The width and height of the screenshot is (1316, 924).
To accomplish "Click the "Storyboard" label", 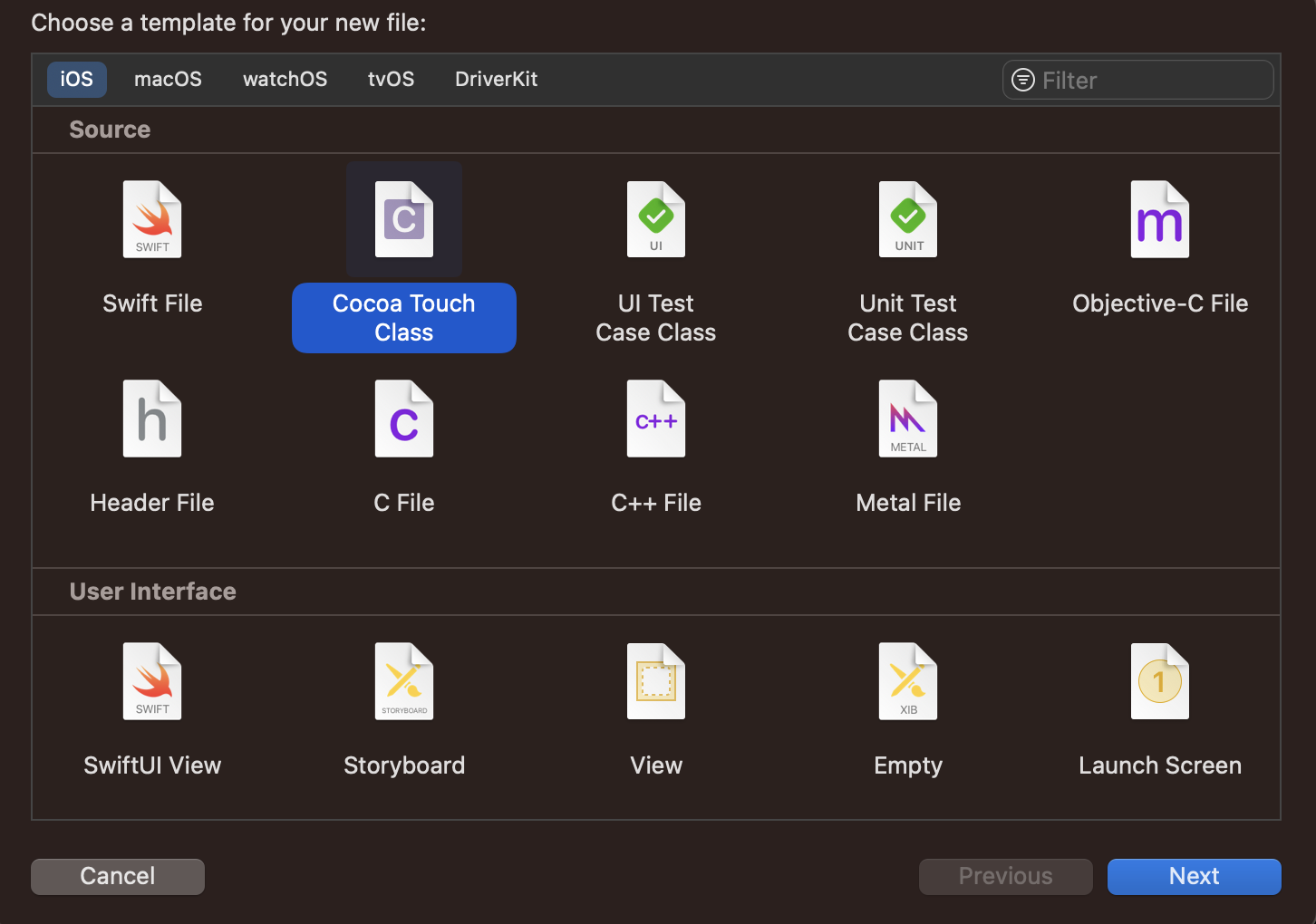I will (x=404, y=765).
